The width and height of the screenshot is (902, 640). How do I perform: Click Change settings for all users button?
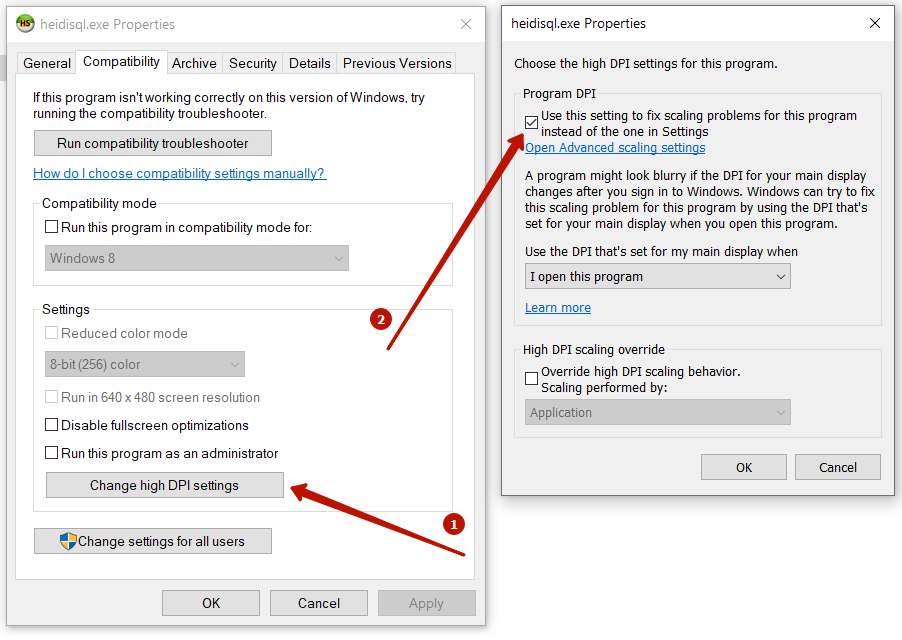(152, 541)
